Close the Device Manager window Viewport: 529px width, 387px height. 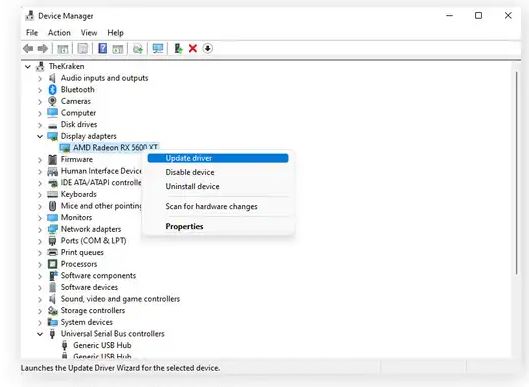pos(508,16)
